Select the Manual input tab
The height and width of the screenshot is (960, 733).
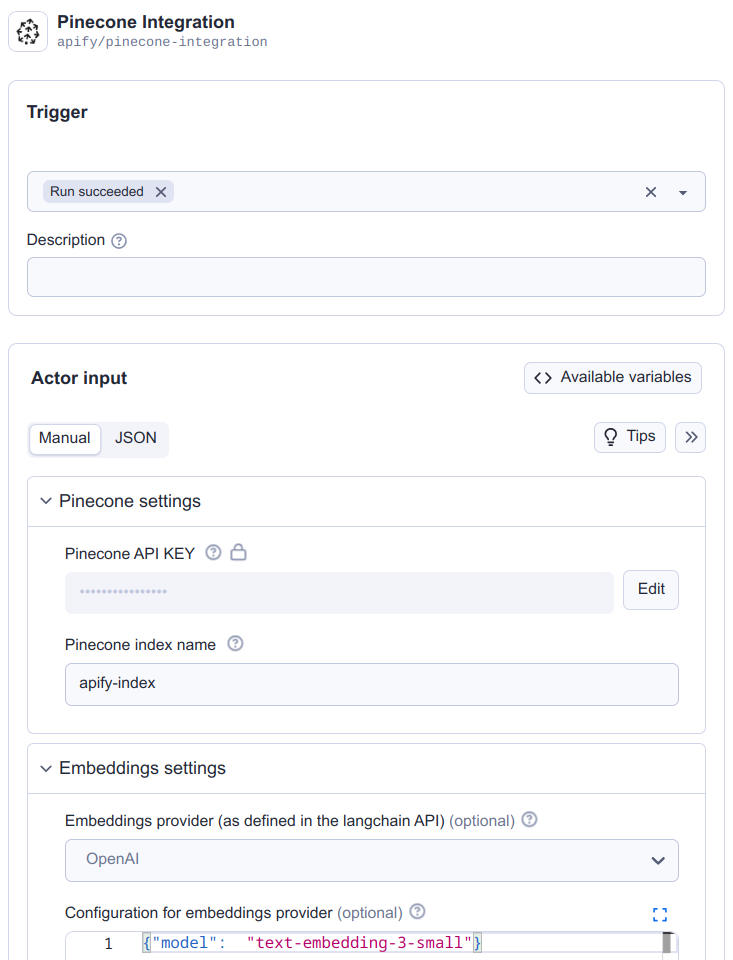(64, 438)
